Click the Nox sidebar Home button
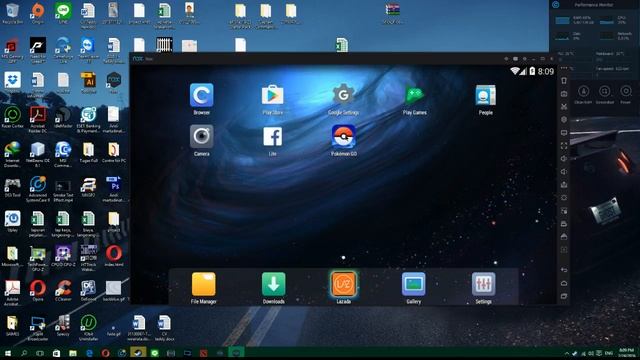The width and height of the screenshot is (640, 360). coord(564,283)
